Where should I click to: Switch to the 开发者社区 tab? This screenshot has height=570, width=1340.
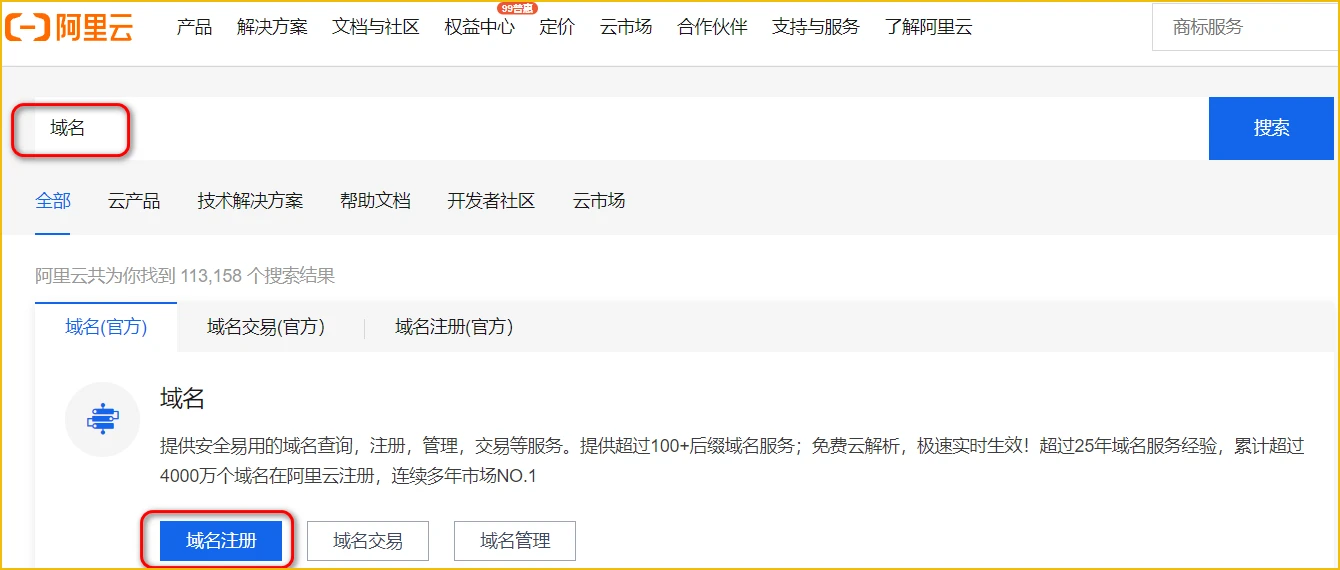coord(491,201)
